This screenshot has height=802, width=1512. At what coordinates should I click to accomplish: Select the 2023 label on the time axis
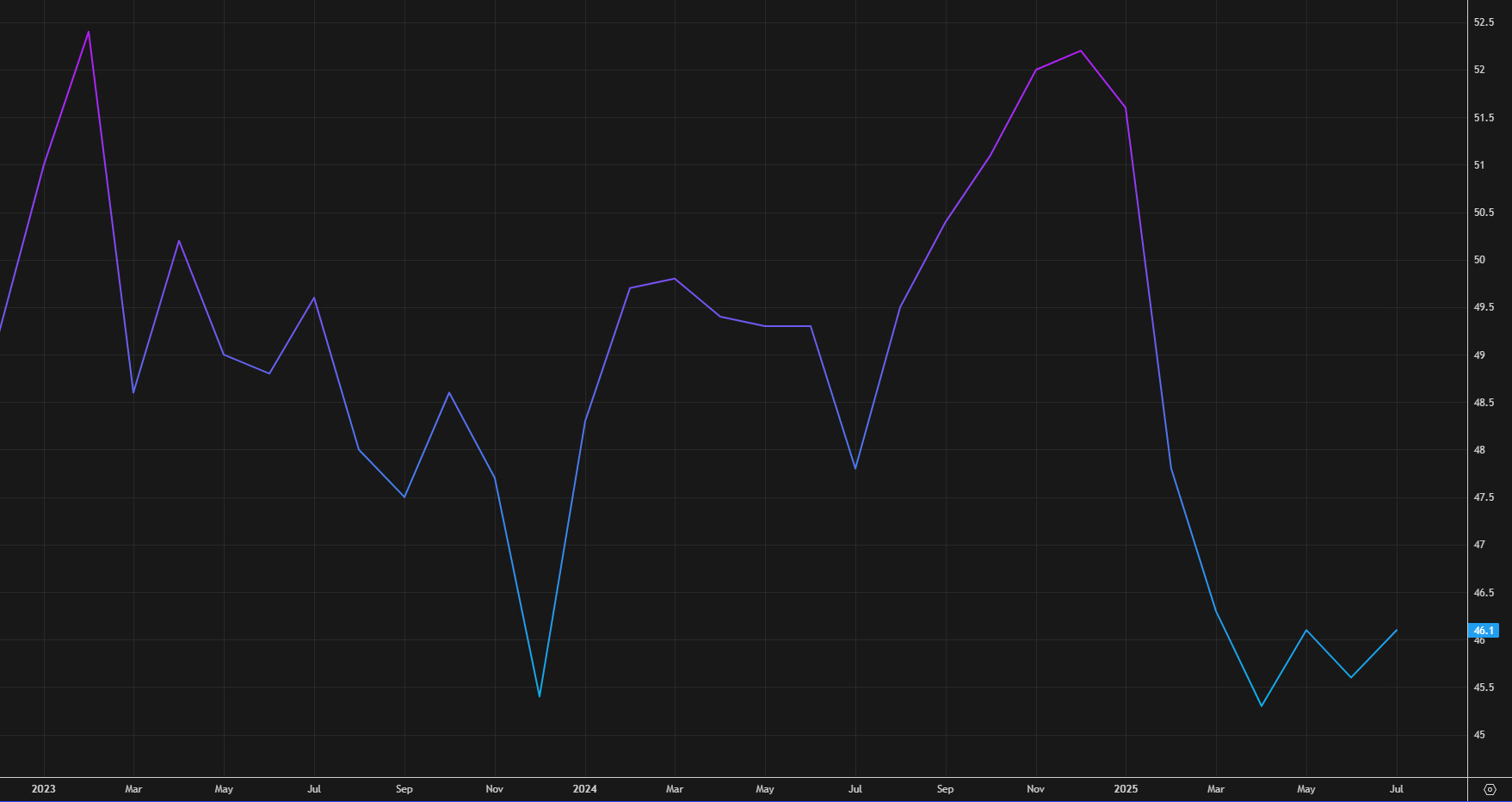pos(43,788)
